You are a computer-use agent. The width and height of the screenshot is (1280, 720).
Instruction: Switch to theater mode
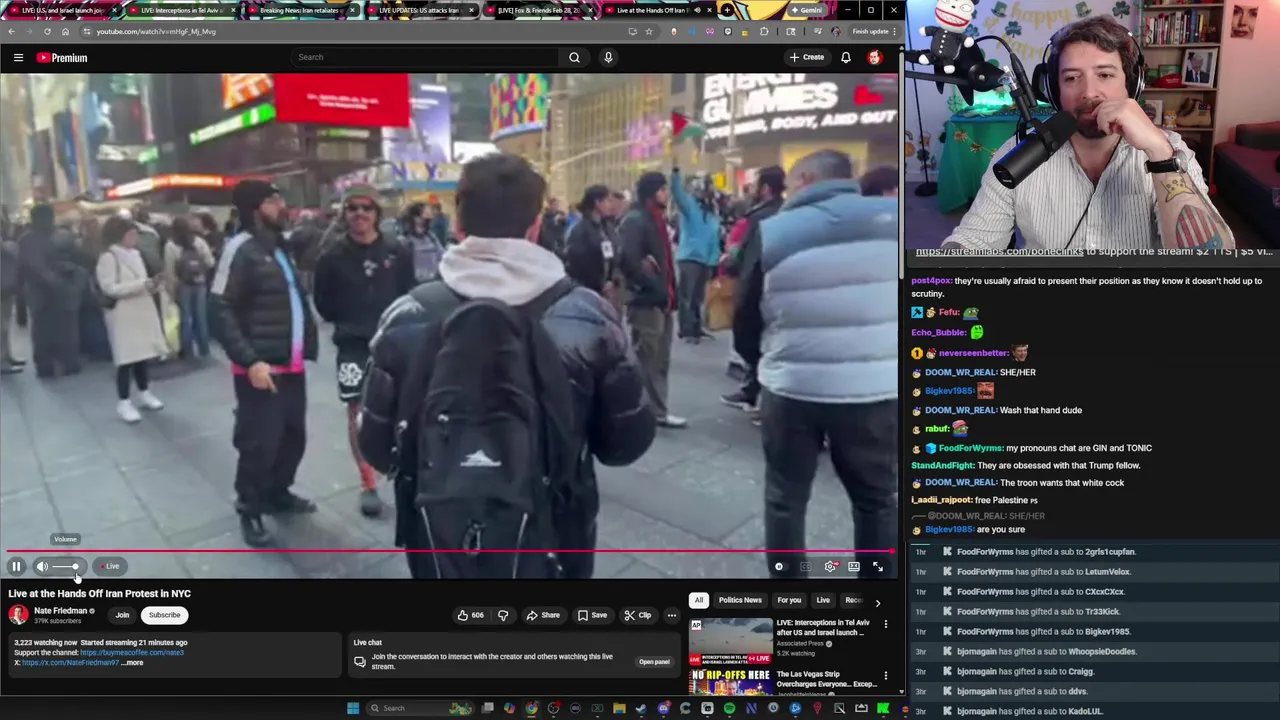(854, 566)
